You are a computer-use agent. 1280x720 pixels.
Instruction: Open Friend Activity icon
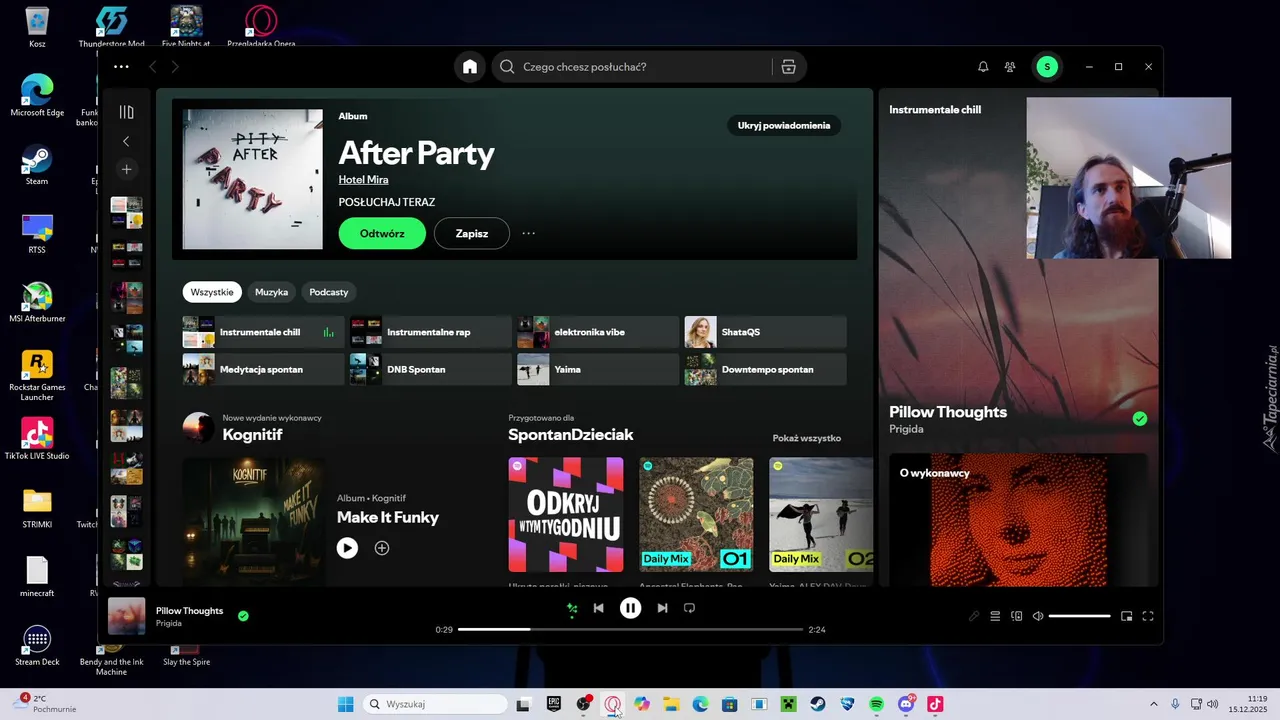click(x=1010, y=67)
